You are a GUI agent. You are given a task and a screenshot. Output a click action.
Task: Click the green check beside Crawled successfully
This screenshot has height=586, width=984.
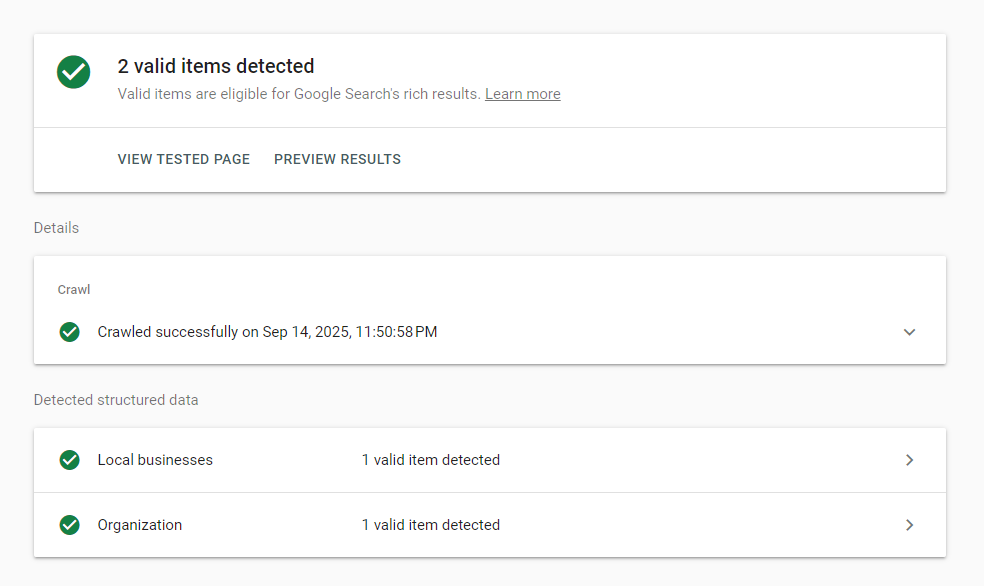pyautogui.click(x=70, y=332)
